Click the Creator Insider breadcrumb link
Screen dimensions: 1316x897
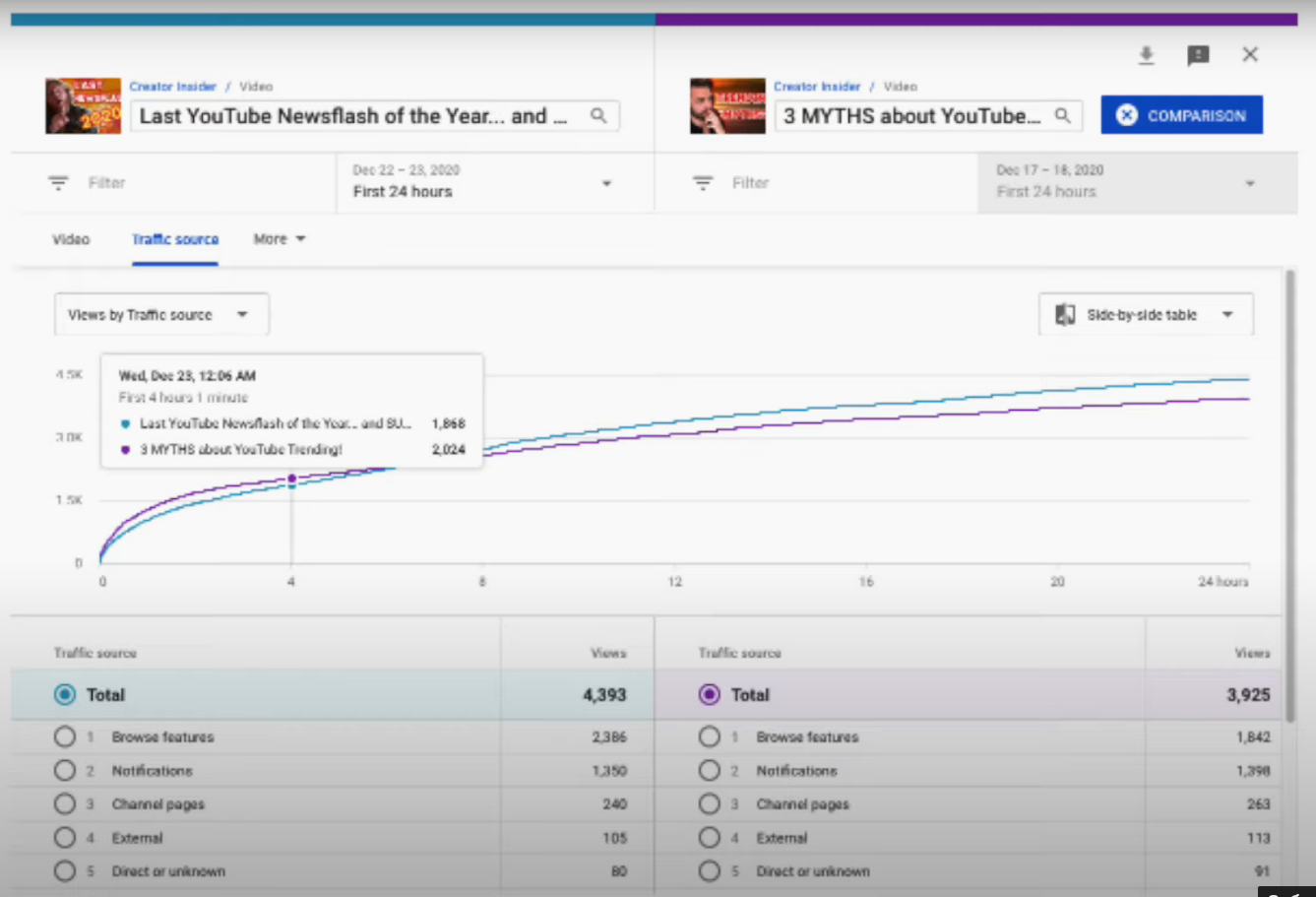pos(172,87)
